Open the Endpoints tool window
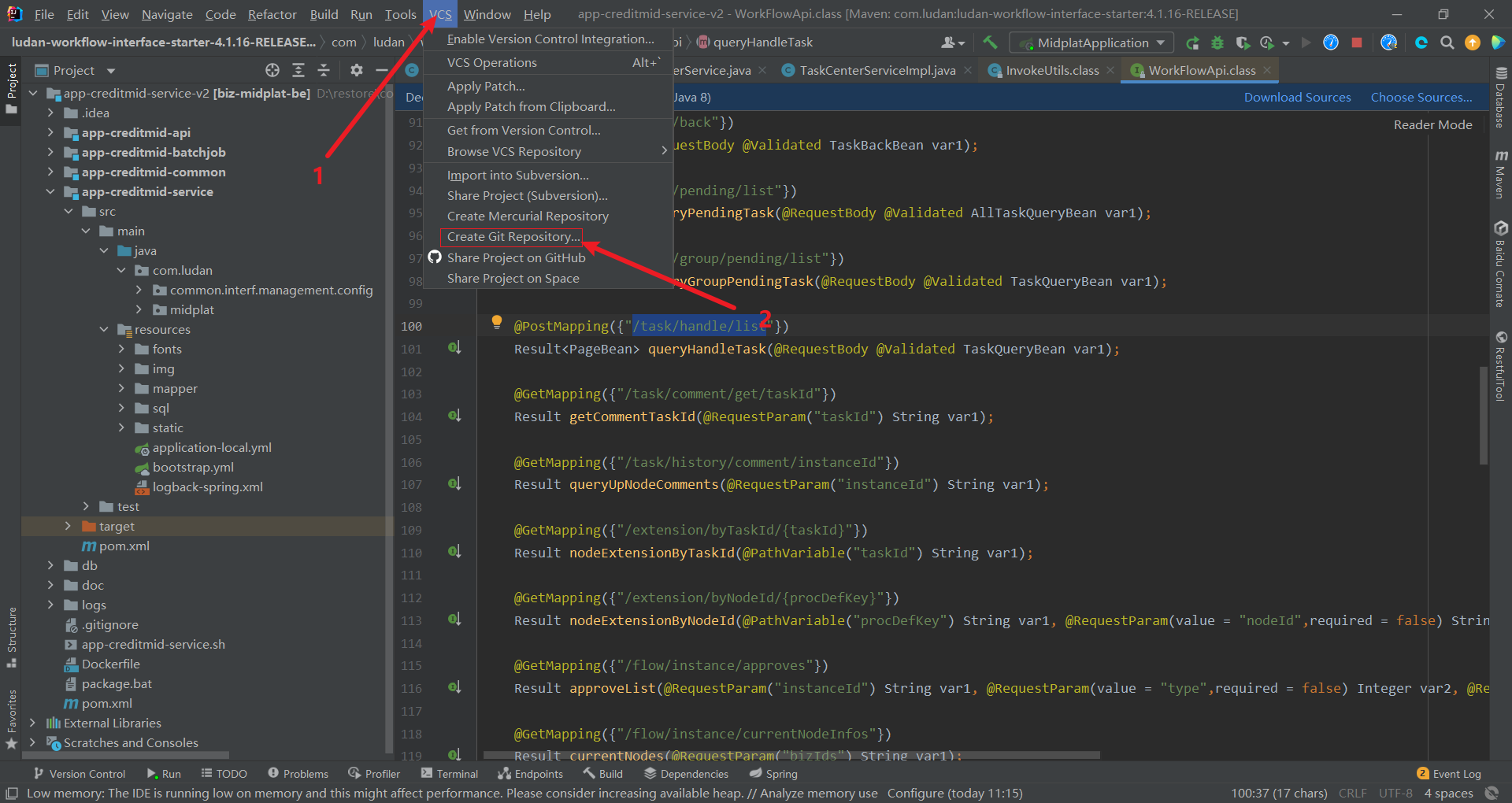Viewport: 1512px width, 803px height. pos(531,774)
